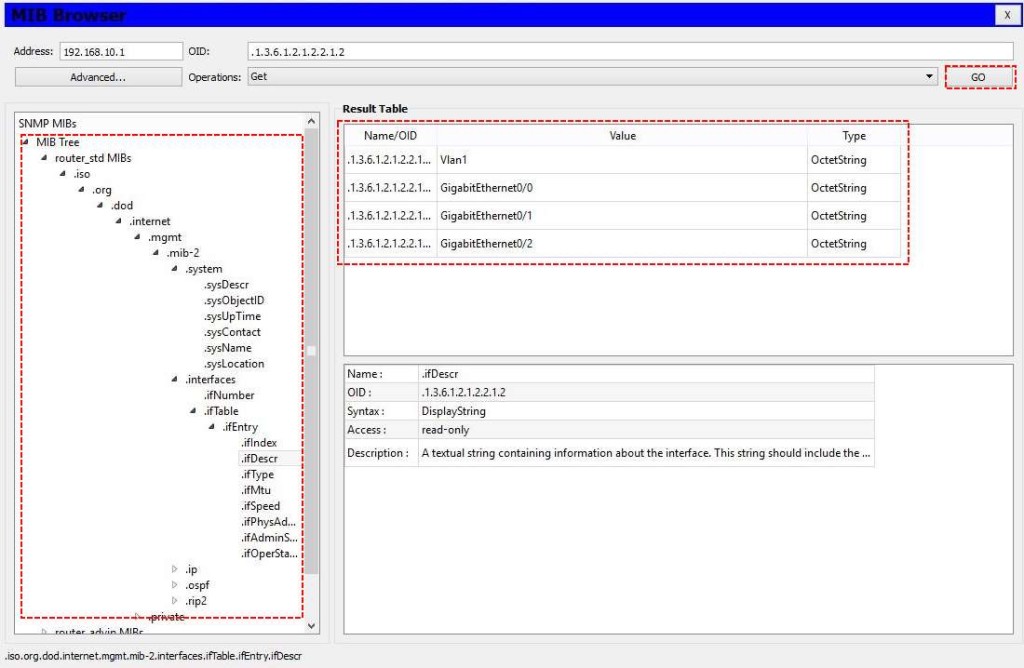
Task: Select .ifIndex in the tree
Action: click(259, 443)
